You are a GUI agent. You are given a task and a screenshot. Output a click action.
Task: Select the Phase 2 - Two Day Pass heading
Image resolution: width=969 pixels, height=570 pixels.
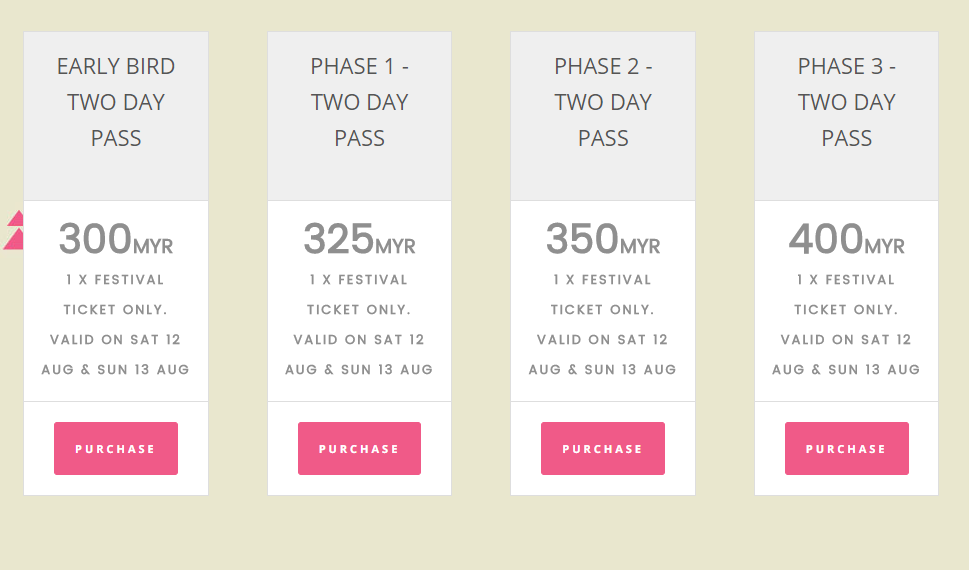(x=603, y=102)
